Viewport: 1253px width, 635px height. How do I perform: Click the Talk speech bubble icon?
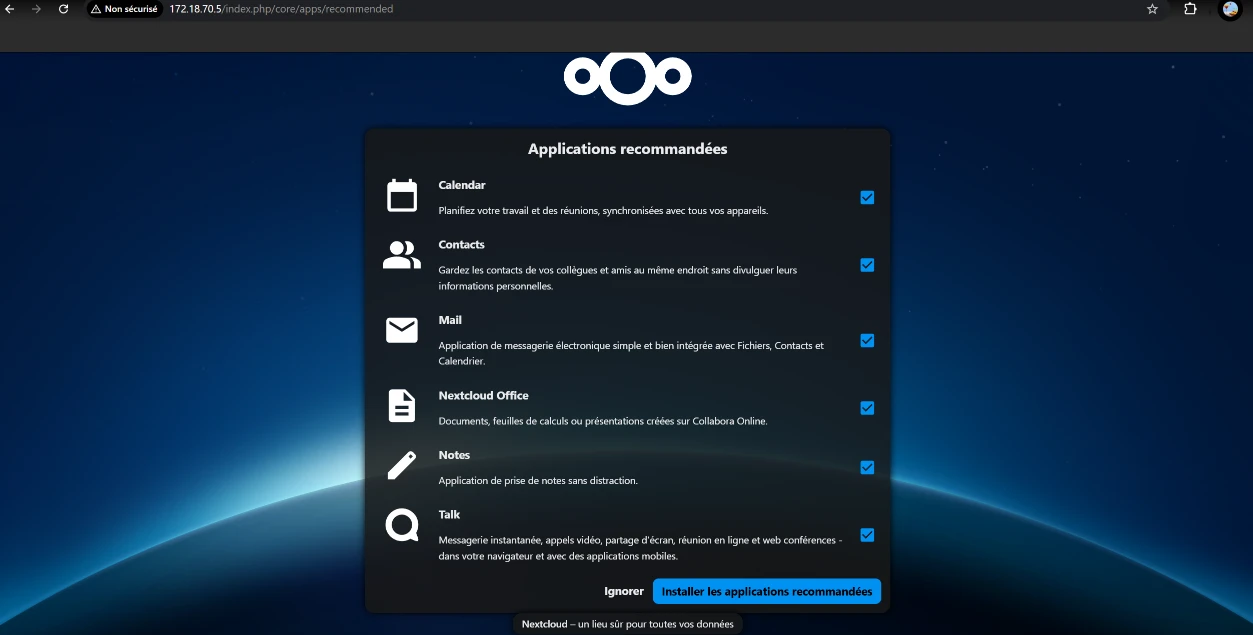point(402,525)
